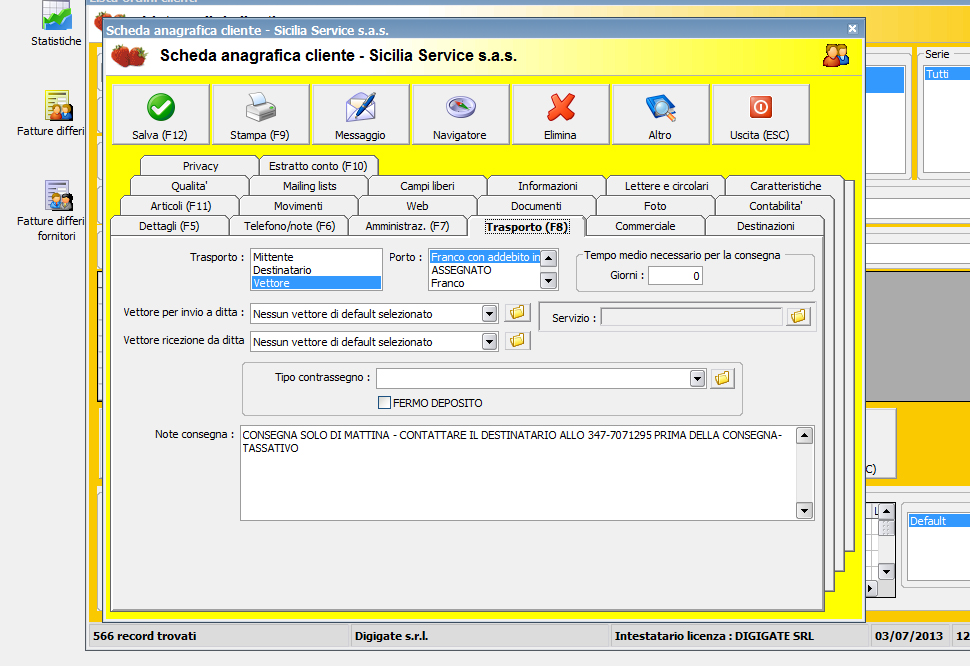Select Franco in the Porto list

[x=485, y=283]
